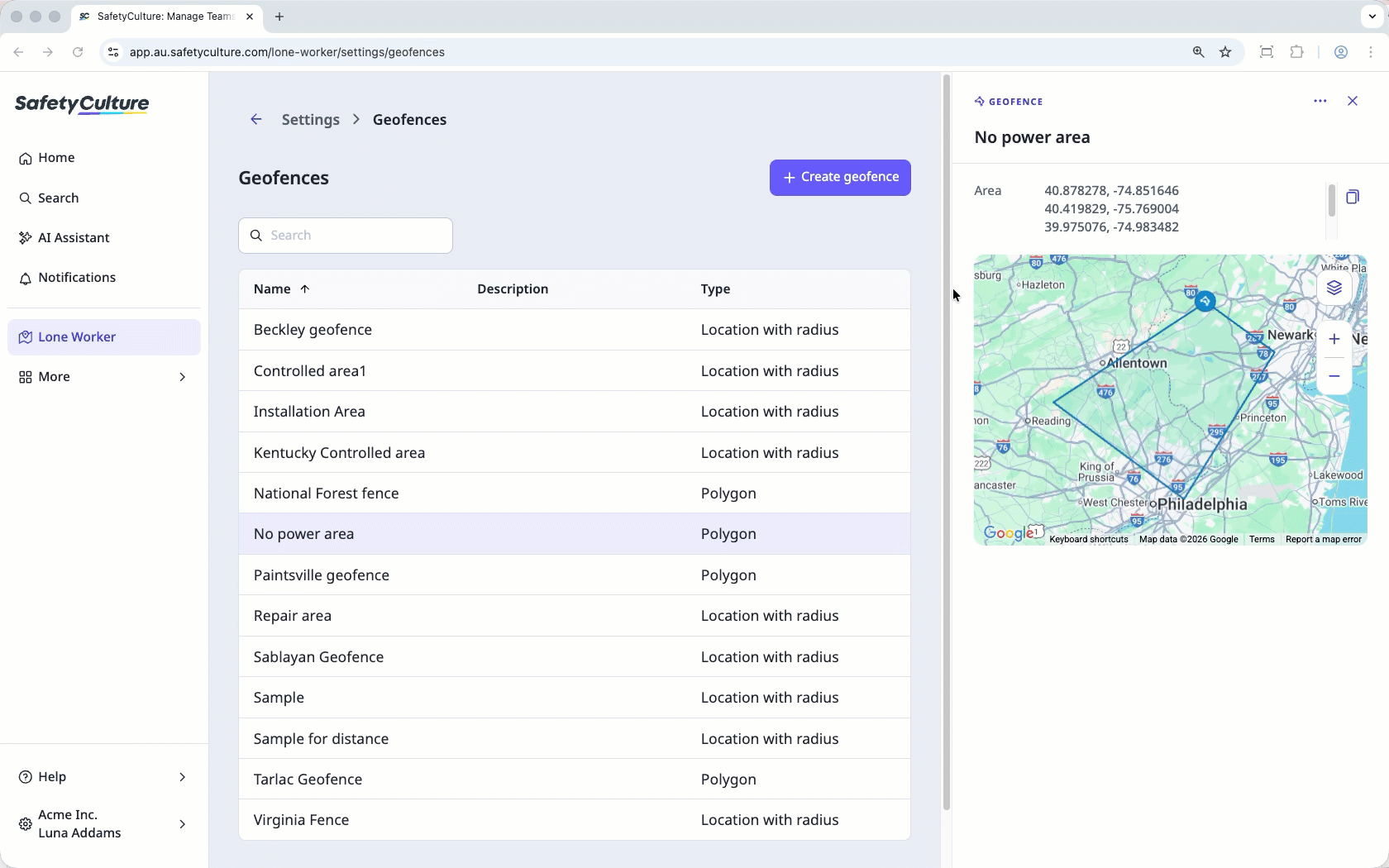Expand the More sidebar menu
The width and height of the screenshot is (1389, 868).
[x=104, y=377]
